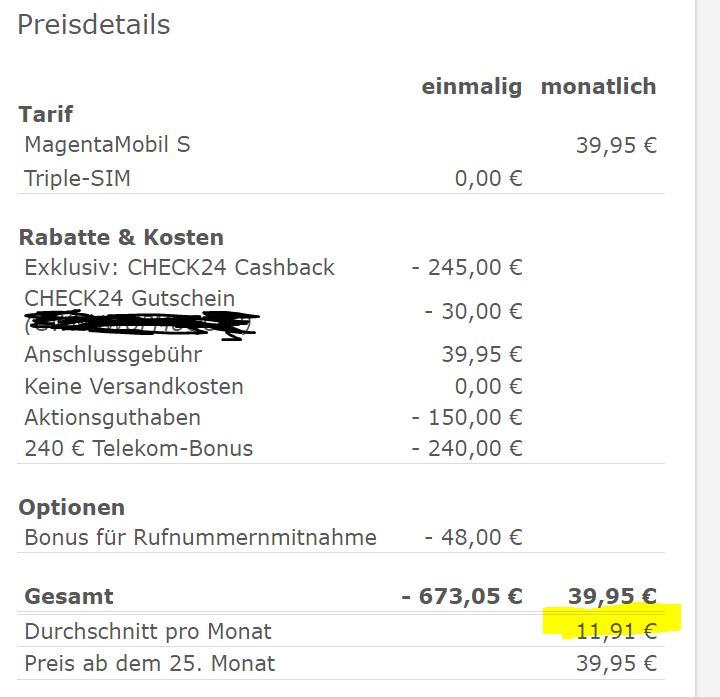Select the CHECK24 Gutschein label
Image resolution: width=720 pixels, height=697 pixels.
coord(130,299)
